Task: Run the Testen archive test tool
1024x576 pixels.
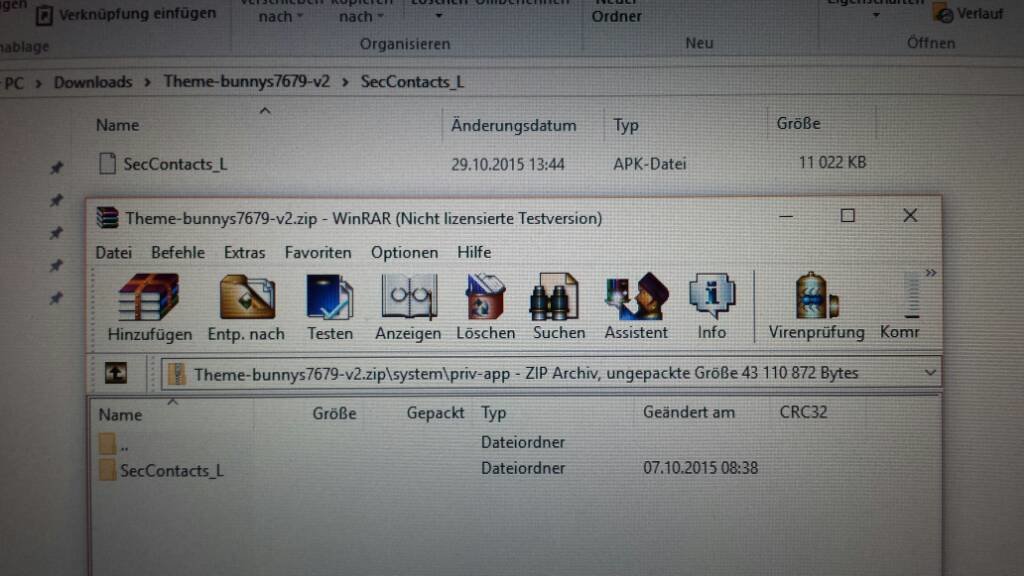Action: (x=330, y=307)
